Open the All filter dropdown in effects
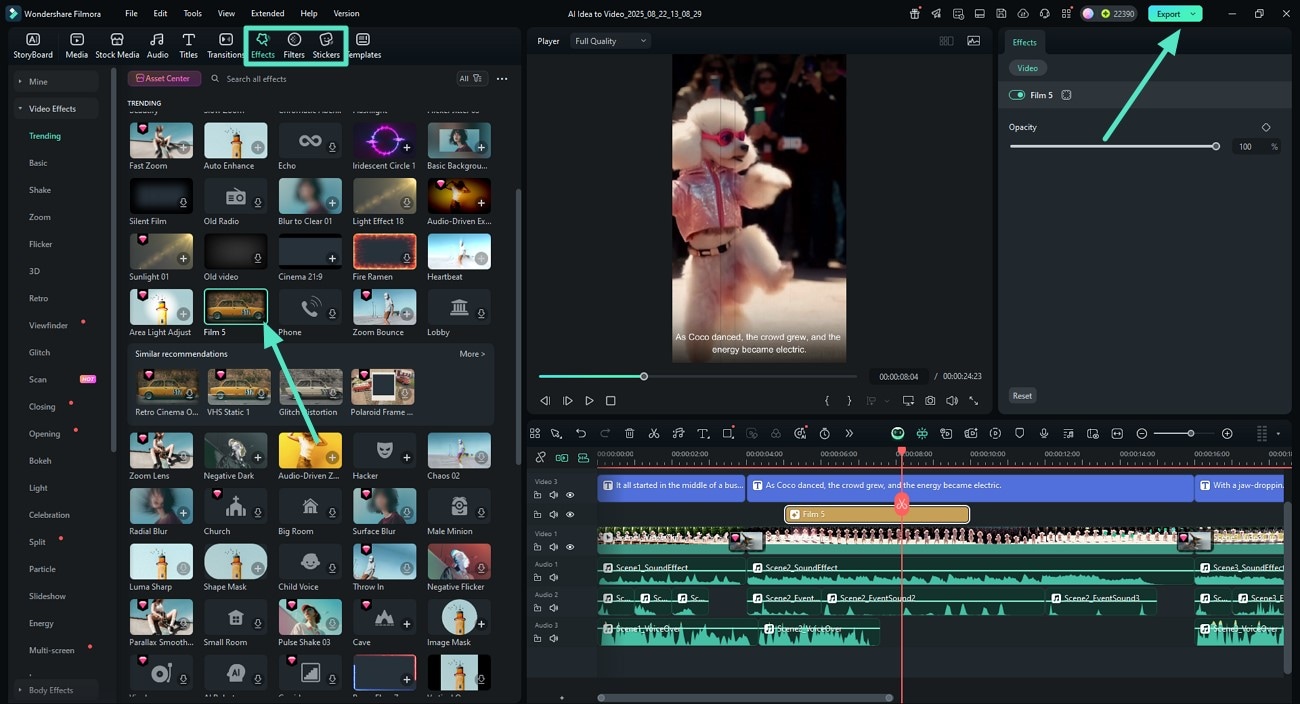Image resolution: width=1300 pixels, height=704 pixels. pos(470,78)
